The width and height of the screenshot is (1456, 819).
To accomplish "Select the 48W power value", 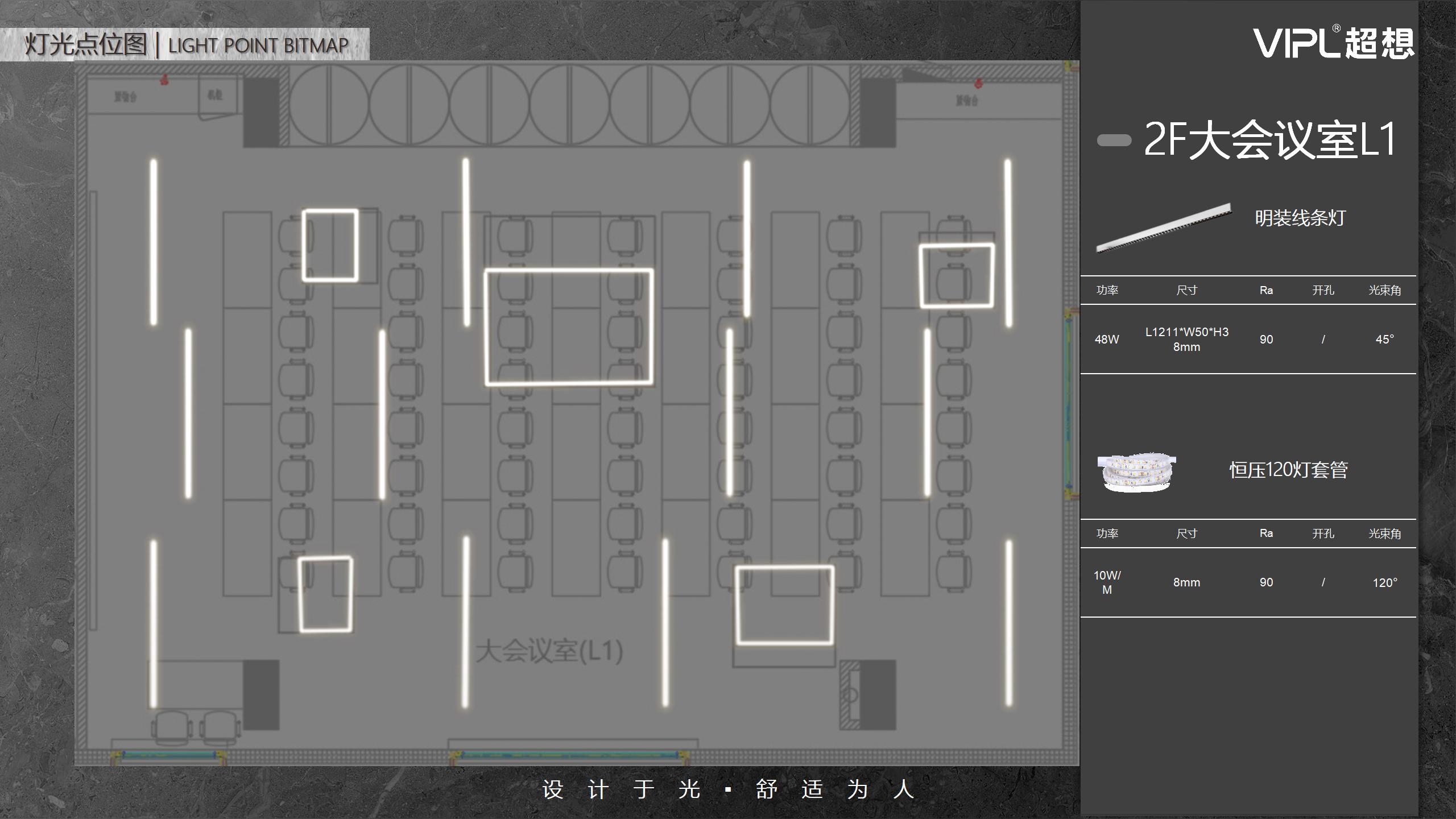I will [x=1107, y=340].
